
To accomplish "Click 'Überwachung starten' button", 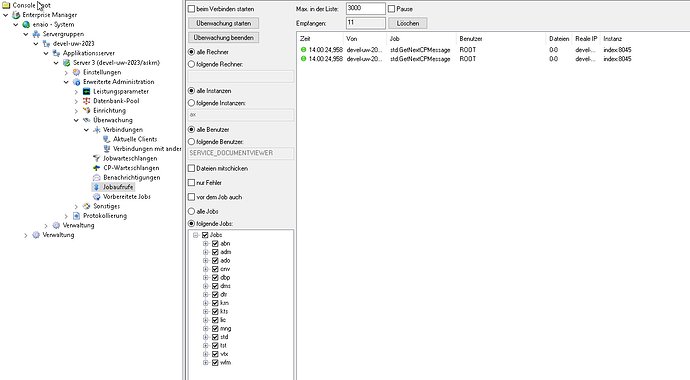I will [x=224, y=23].
